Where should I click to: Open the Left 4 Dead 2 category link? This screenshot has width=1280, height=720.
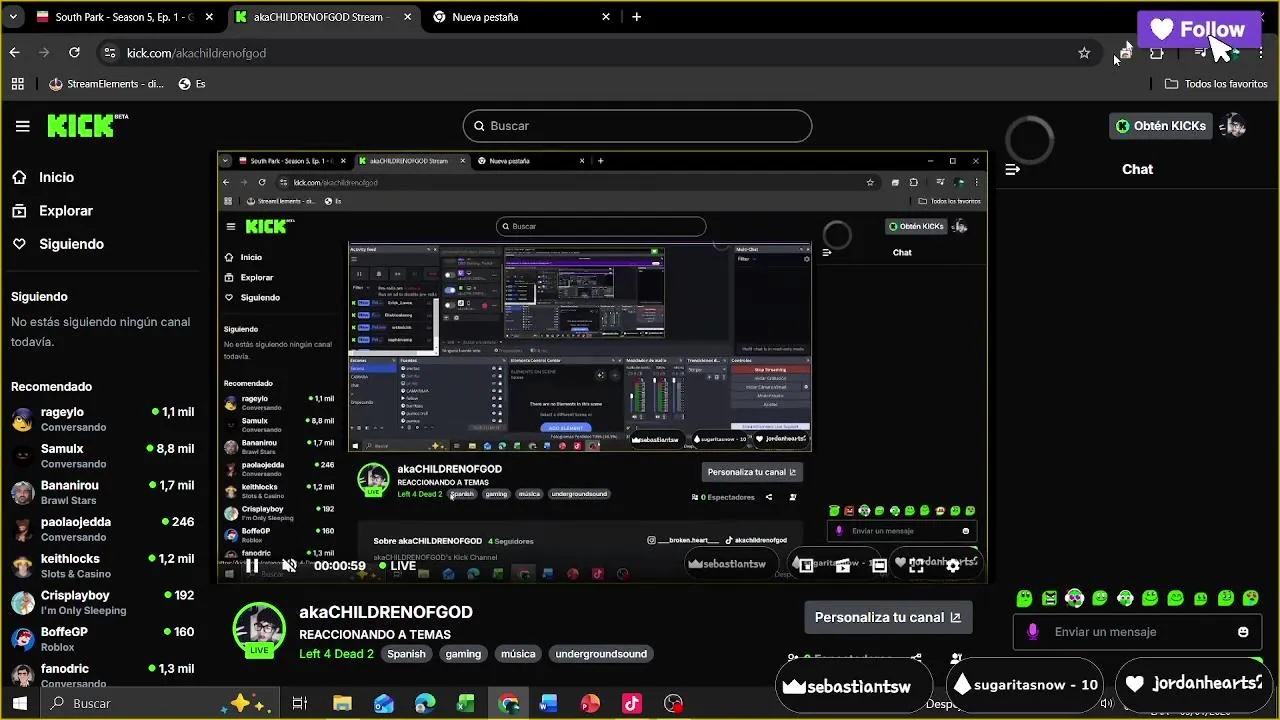(336, 654)
